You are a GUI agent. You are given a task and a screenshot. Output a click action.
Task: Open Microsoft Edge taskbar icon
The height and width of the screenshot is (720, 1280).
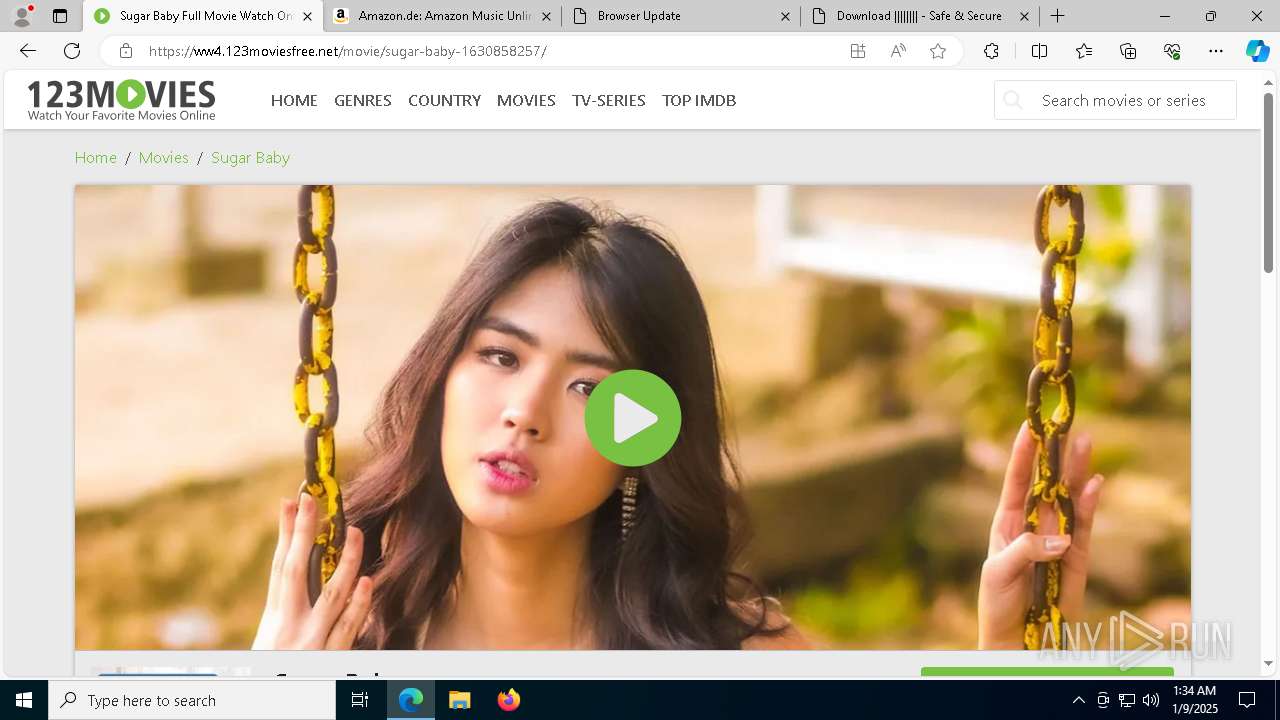(411, 700)
